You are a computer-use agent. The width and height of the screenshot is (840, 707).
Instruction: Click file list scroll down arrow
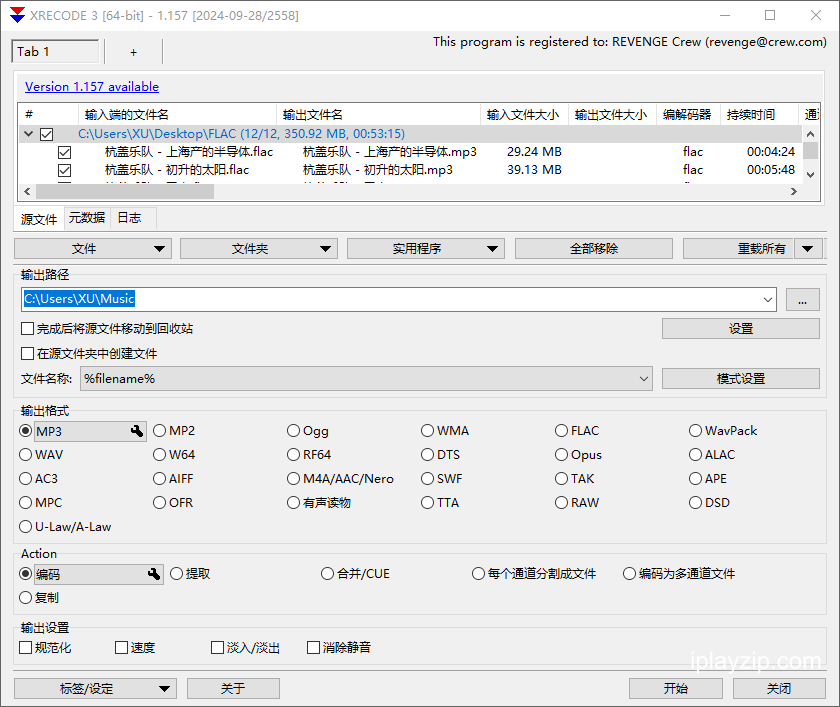tap(811, 175)
